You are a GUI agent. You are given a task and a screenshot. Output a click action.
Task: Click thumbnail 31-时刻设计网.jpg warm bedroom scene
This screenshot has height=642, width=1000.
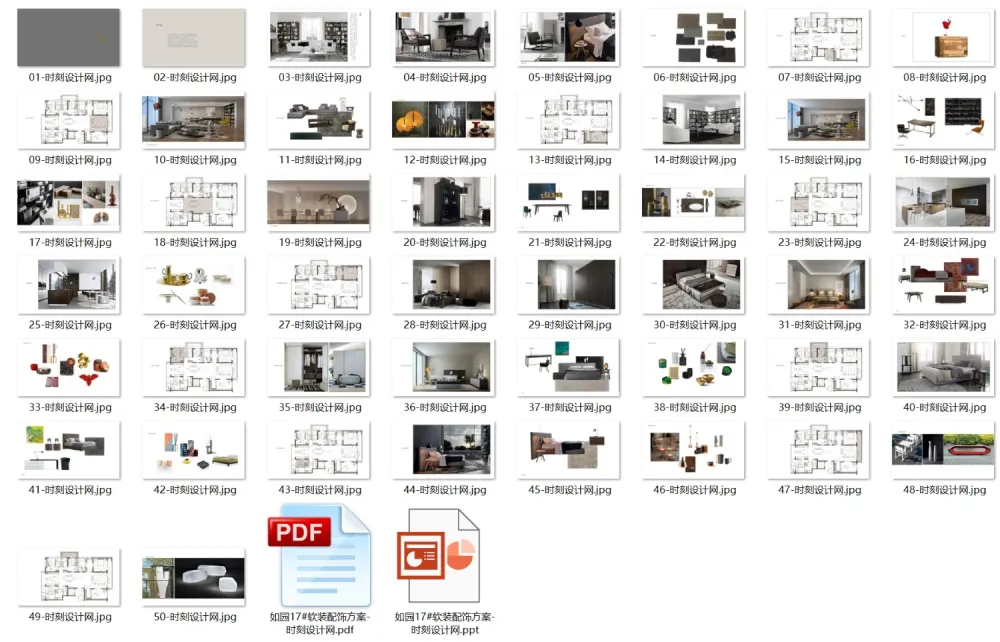pyautogui.click(x=818, y=285)
